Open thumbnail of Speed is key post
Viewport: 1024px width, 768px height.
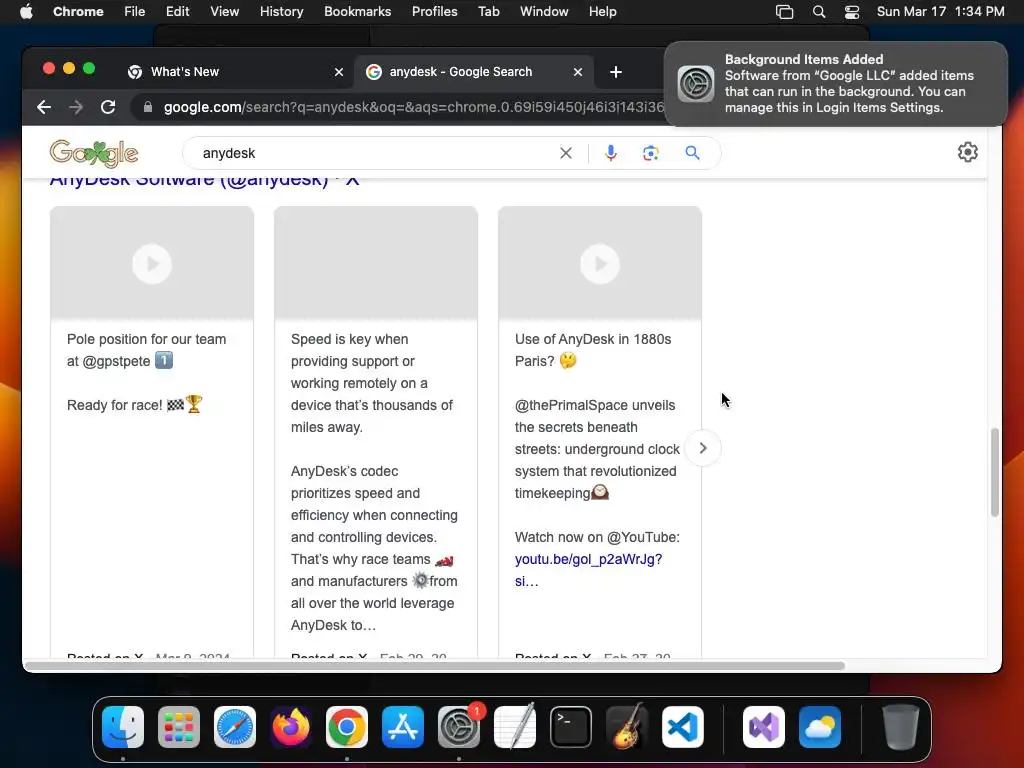coord(376,263)
